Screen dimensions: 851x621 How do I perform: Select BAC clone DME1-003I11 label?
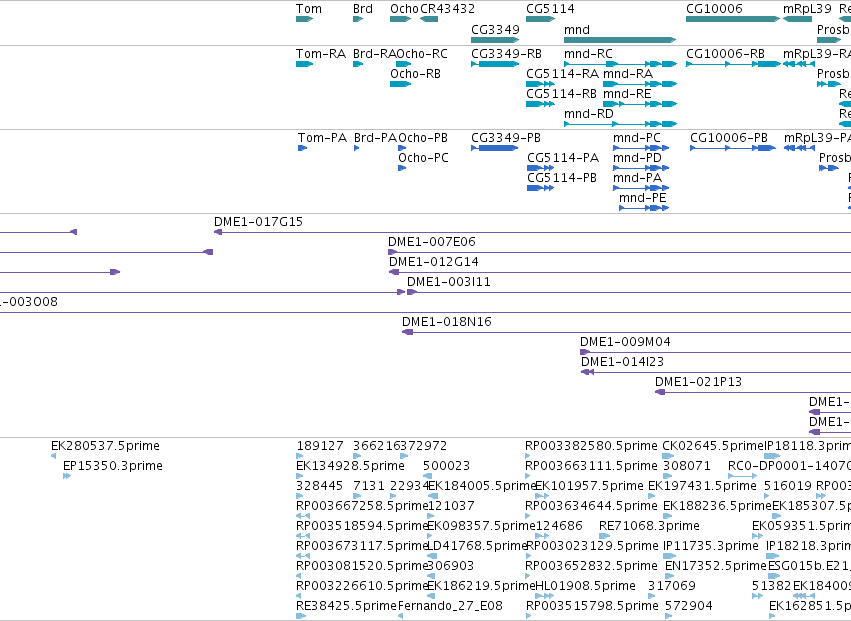[x=448, y=282]
